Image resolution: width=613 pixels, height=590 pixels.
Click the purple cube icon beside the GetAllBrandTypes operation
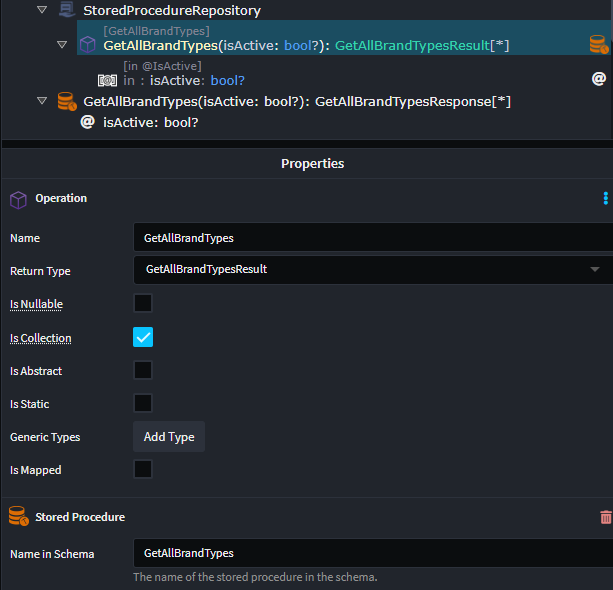88,45
